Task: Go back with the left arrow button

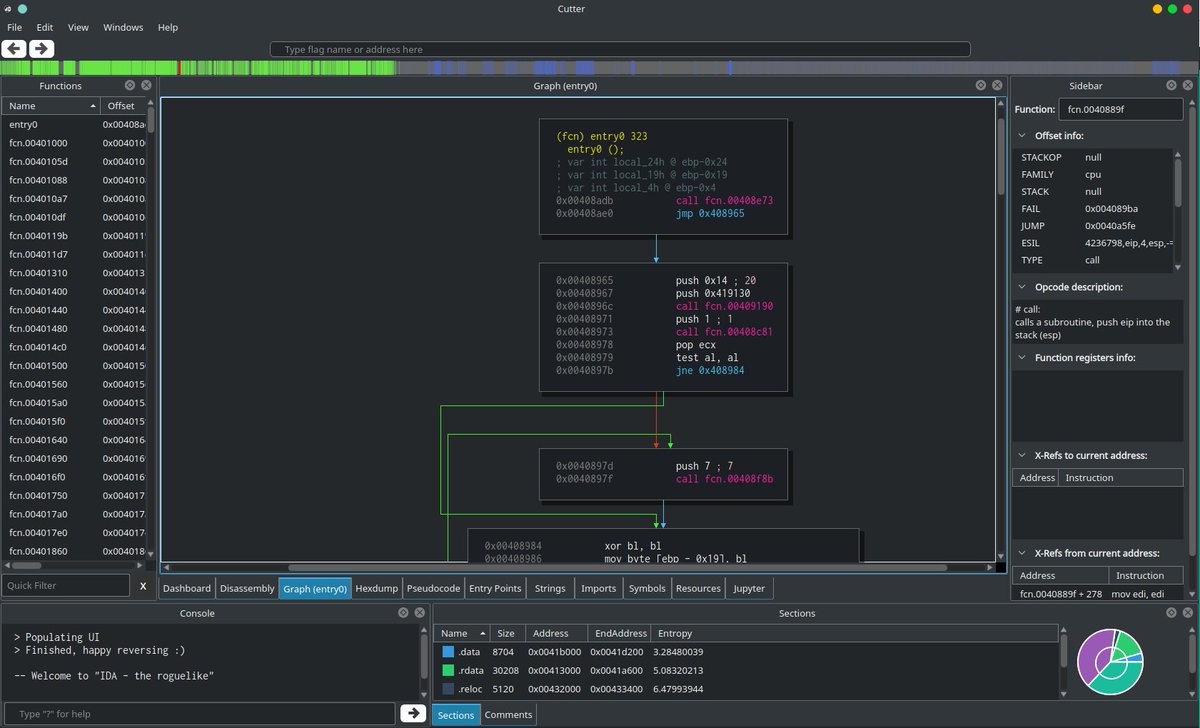Action: point(14,48)
